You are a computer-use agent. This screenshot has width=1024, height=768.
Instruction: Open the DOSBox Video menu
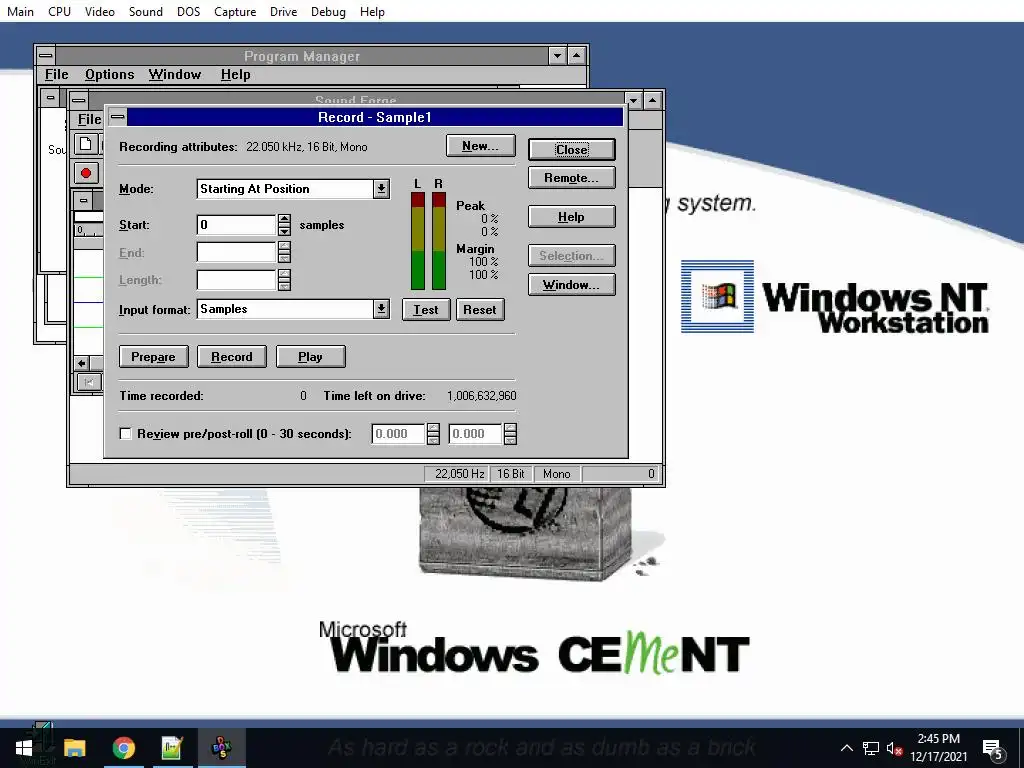pyautogui.click(x=100, y=12)
